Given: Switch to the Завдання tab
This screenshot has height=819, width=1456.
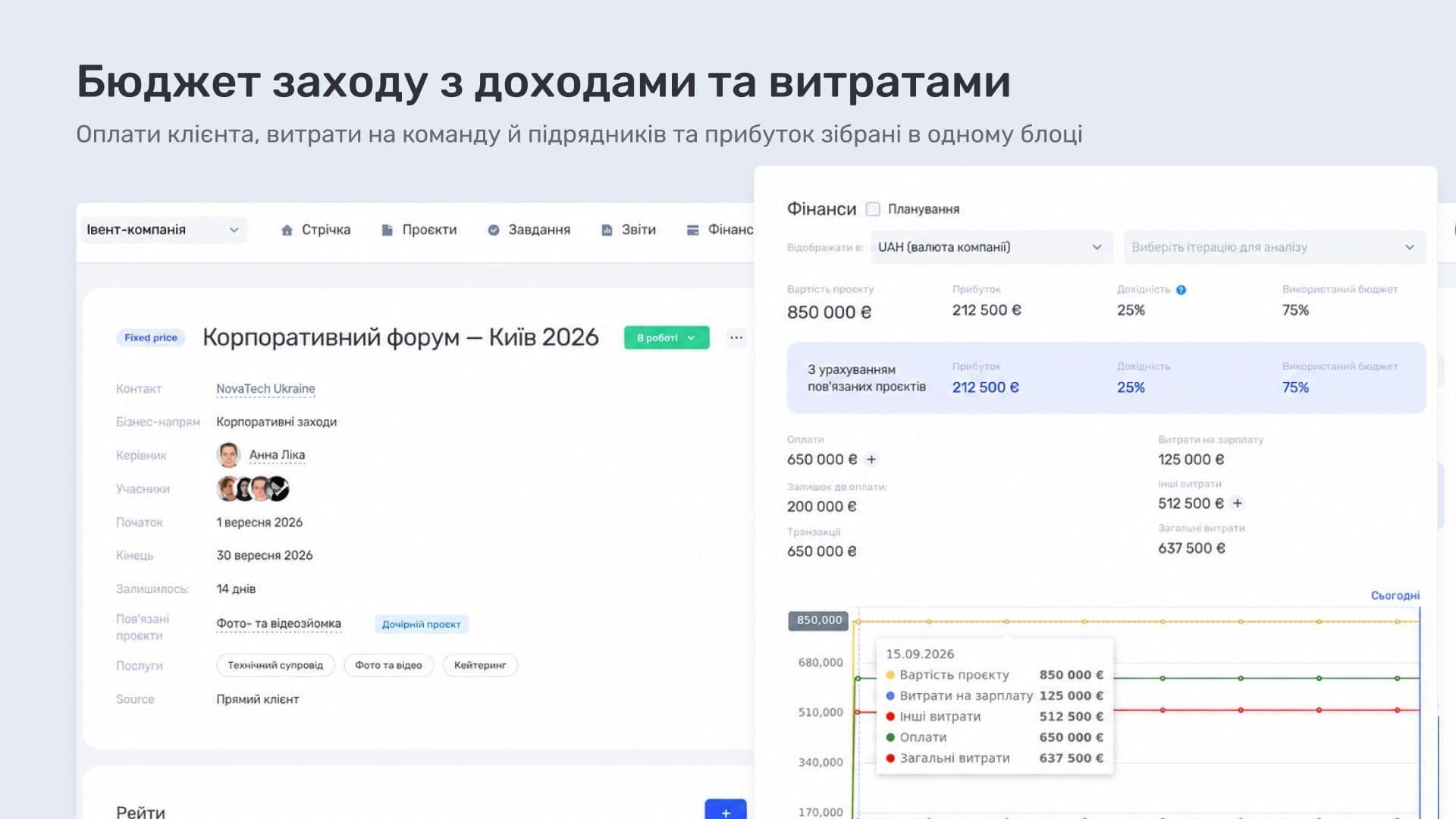Looking at the screenshot, I should 529,230.
